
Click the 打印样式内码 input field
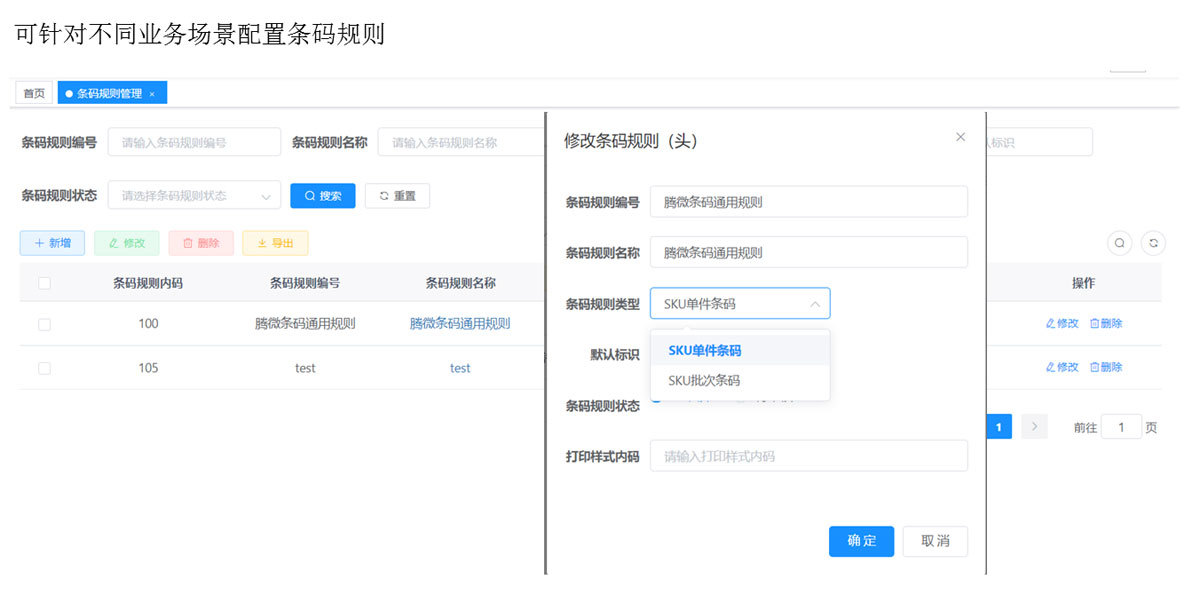tap(808, 456)
